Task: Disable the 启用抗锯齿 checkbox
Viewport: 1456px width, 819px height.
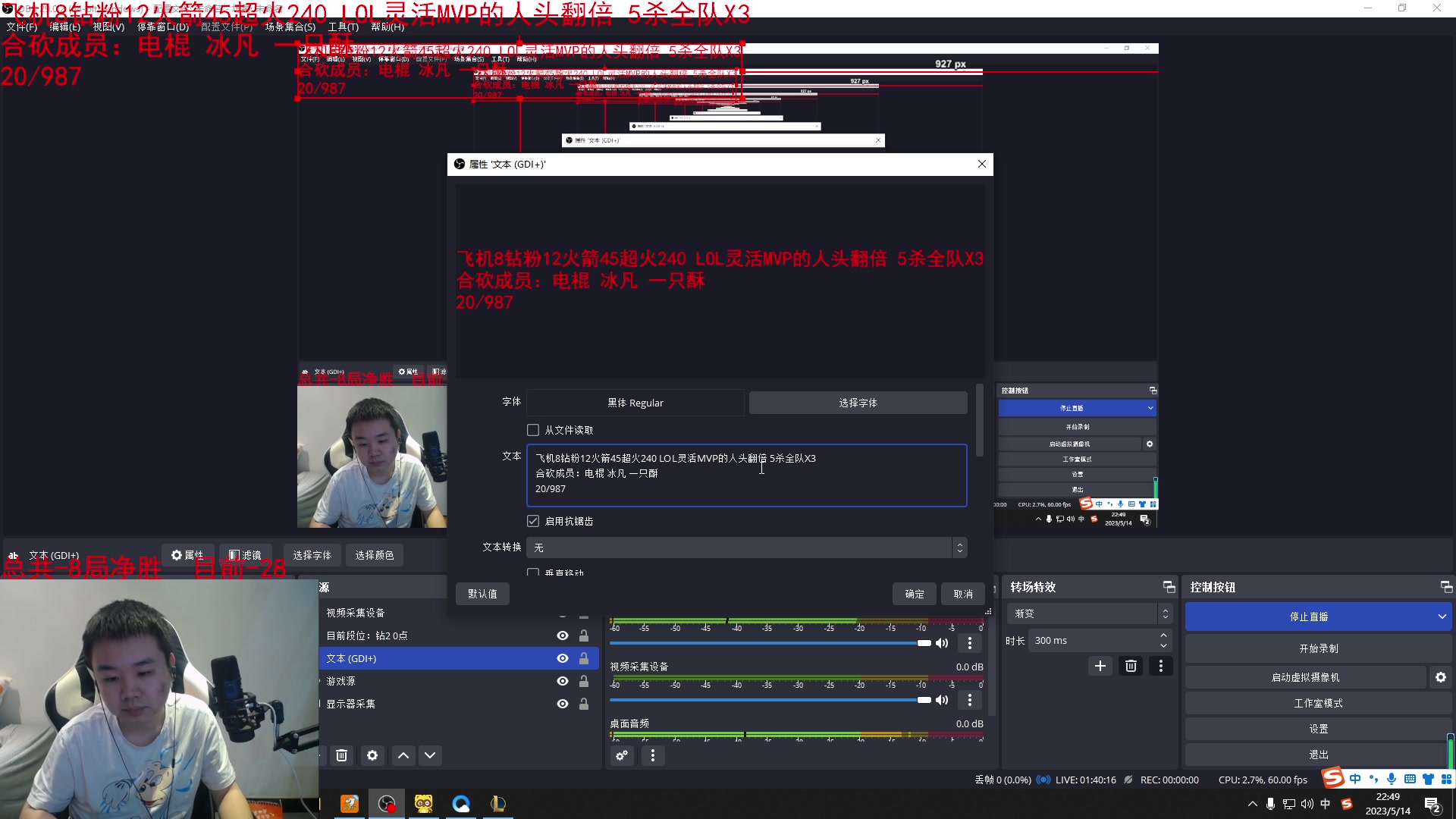Action: (x=533, y=521)
